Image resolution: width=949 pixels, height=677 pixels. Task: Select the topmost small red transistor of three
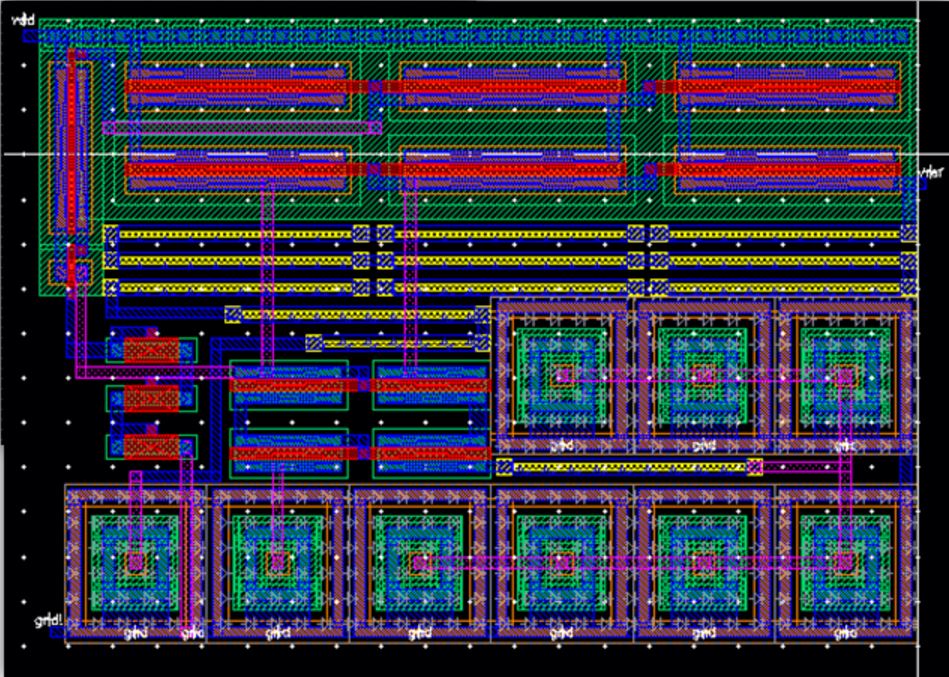tap(151, 350)
